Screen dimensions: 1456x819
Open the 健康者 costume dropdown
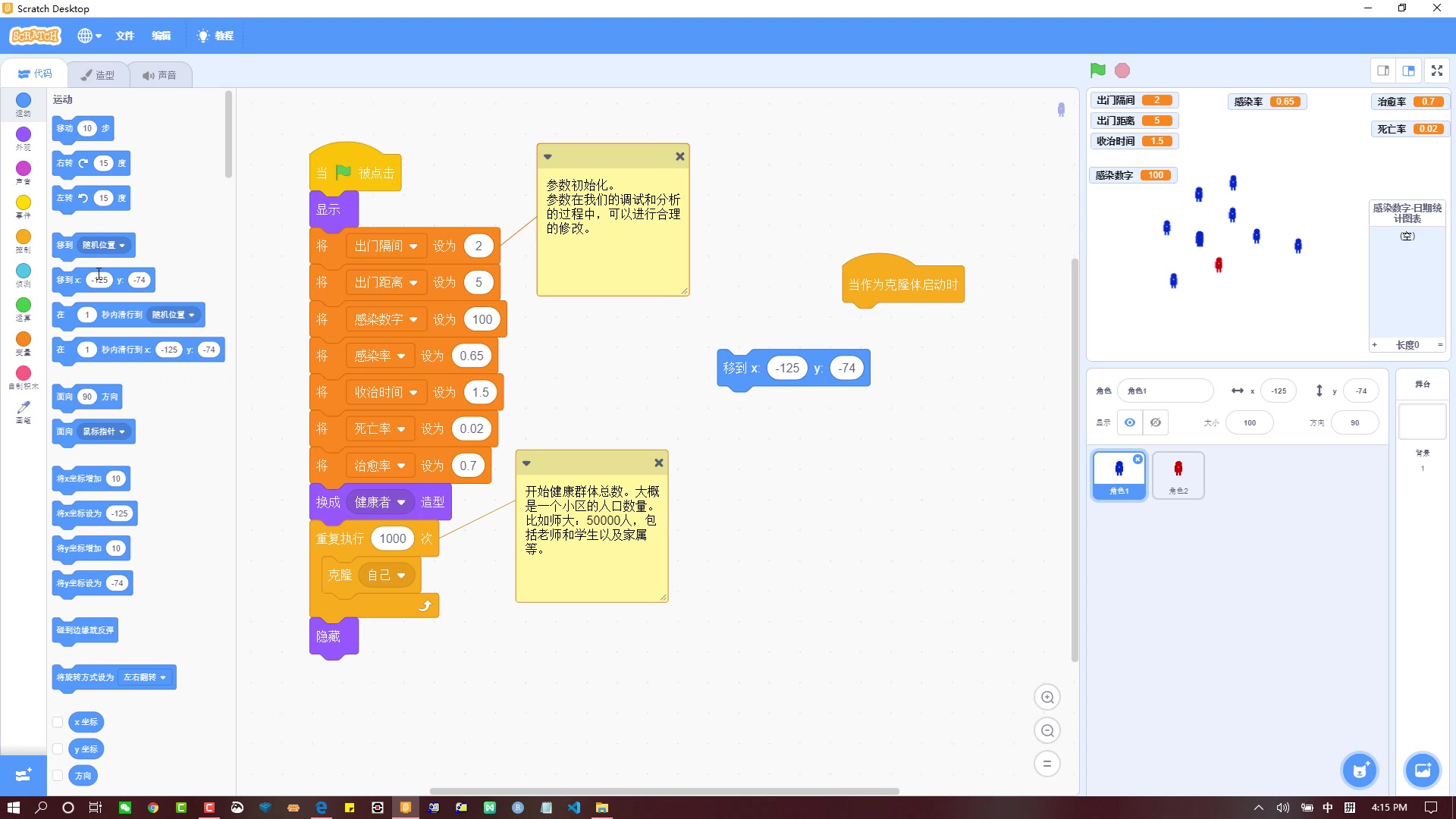pos(401,503)
